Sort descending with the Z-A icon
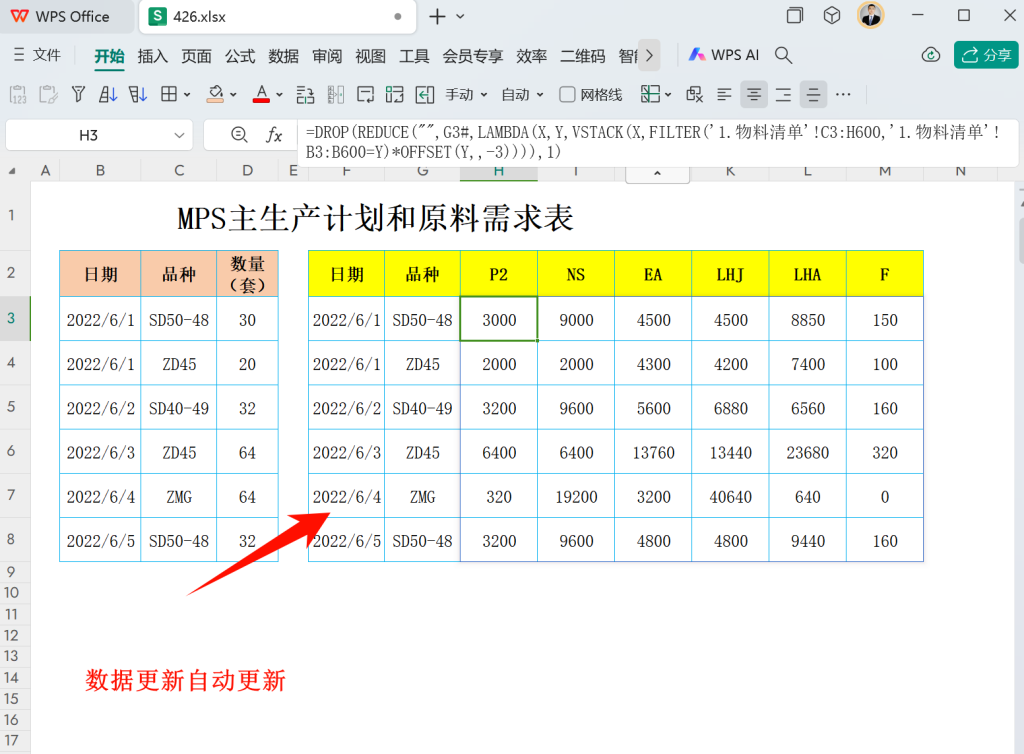The height and width of the screenshot is (754, 1024). [x=138, y=95]
